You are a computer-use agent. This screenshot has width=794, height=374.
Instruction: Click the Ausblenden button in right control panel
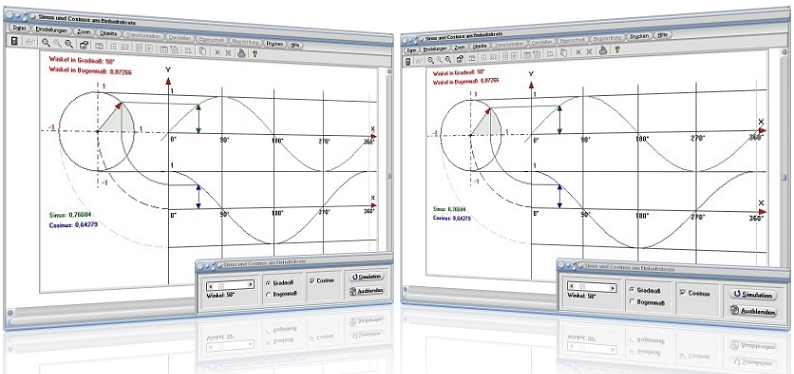[754, 312]
